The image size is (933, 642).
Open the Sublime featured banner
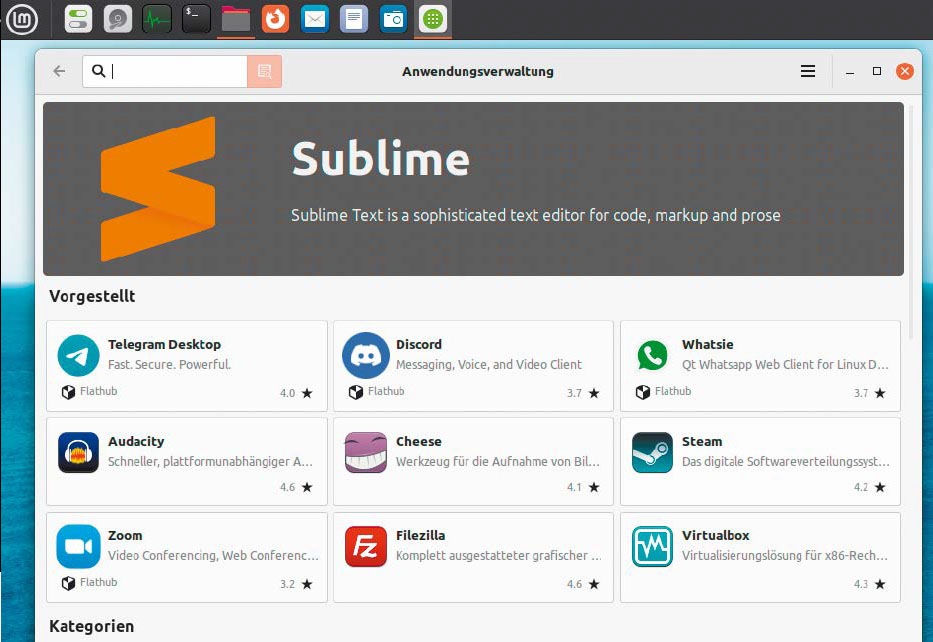pos(473,189)
